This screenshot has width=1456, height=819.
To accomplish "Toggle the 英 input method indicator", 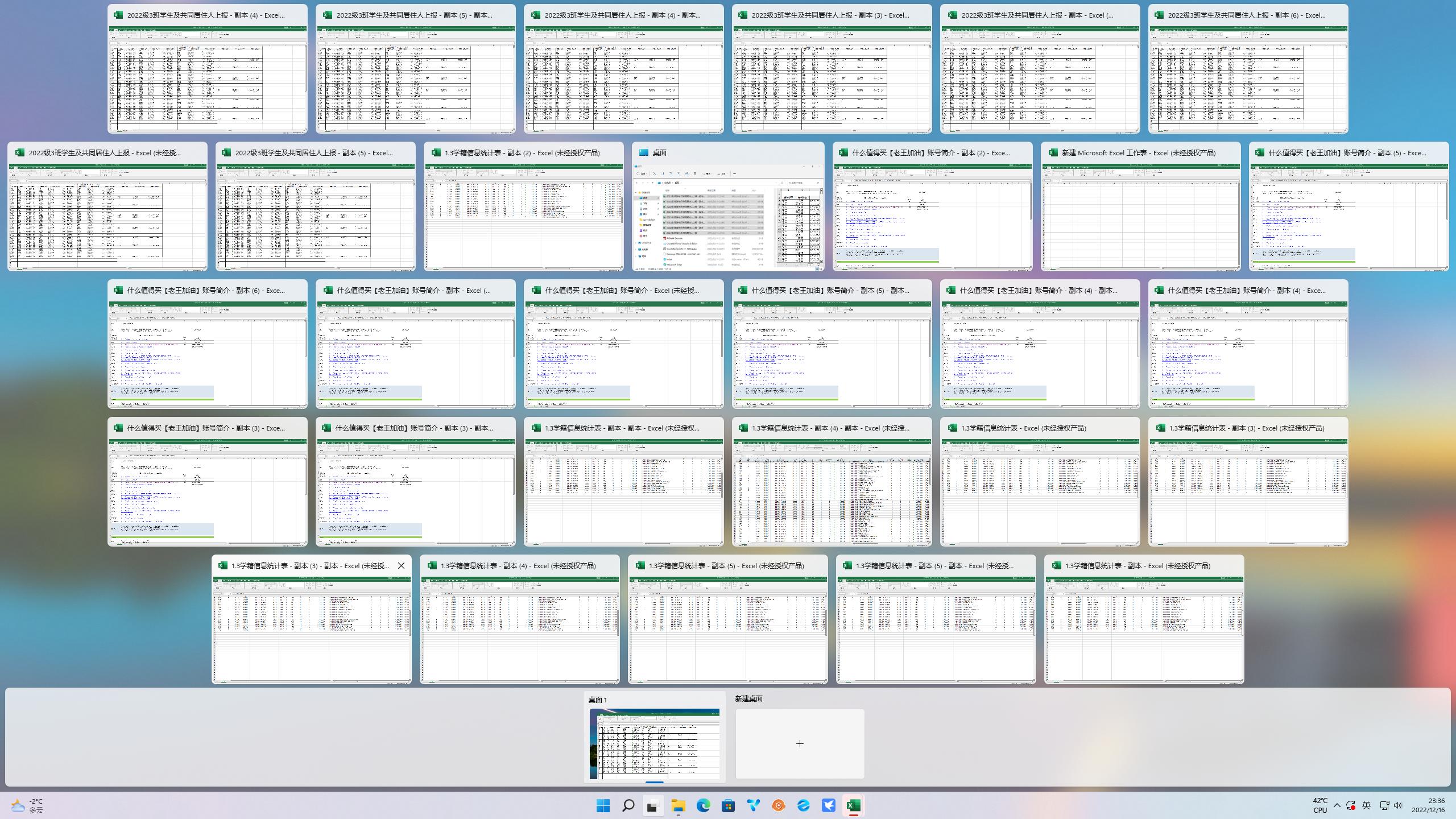I will (x=1366, y=805).
